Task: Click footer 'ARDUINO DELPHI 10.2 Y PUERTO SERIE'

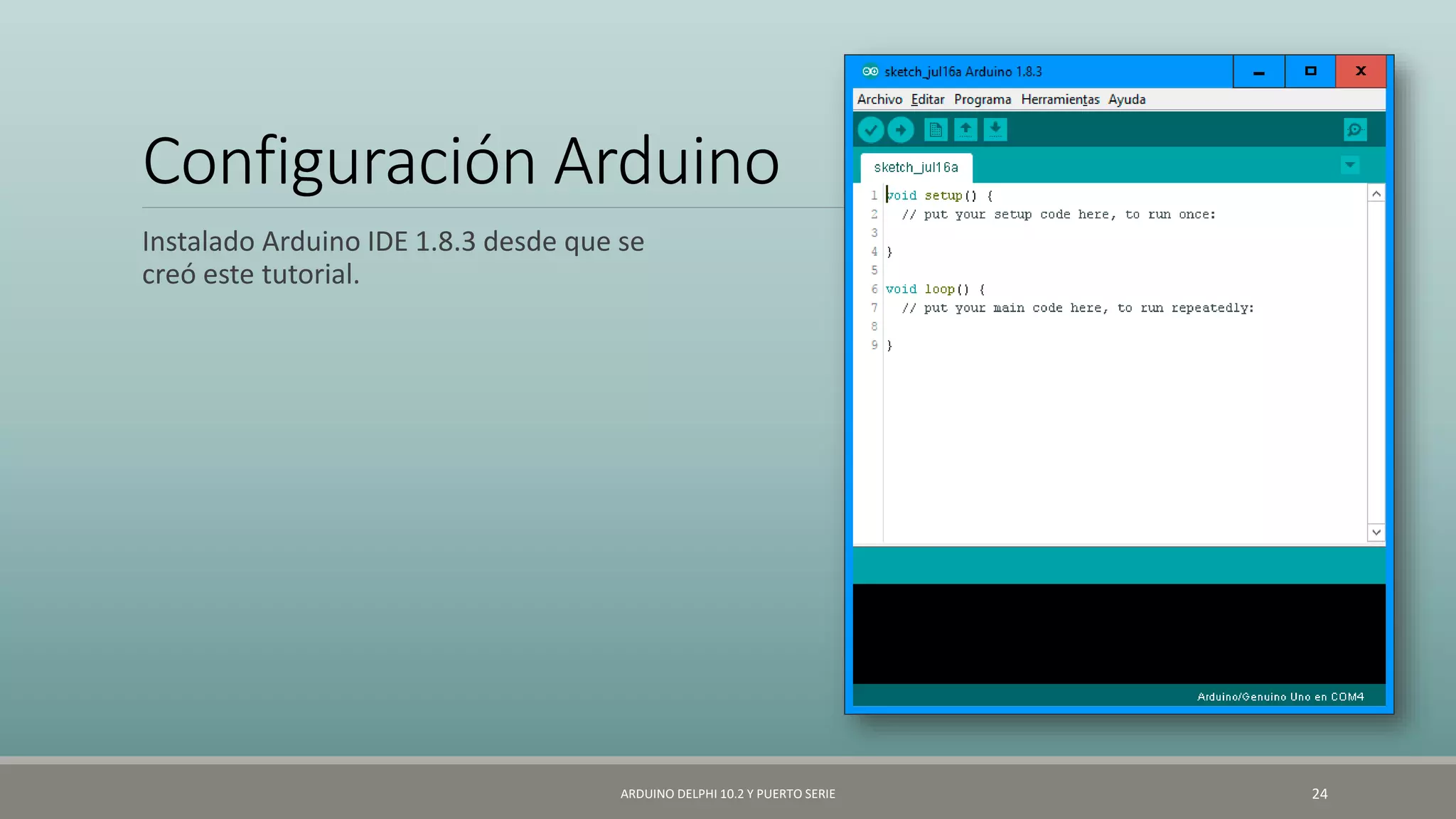Action: pyautogui.click(x=728, y=794)
